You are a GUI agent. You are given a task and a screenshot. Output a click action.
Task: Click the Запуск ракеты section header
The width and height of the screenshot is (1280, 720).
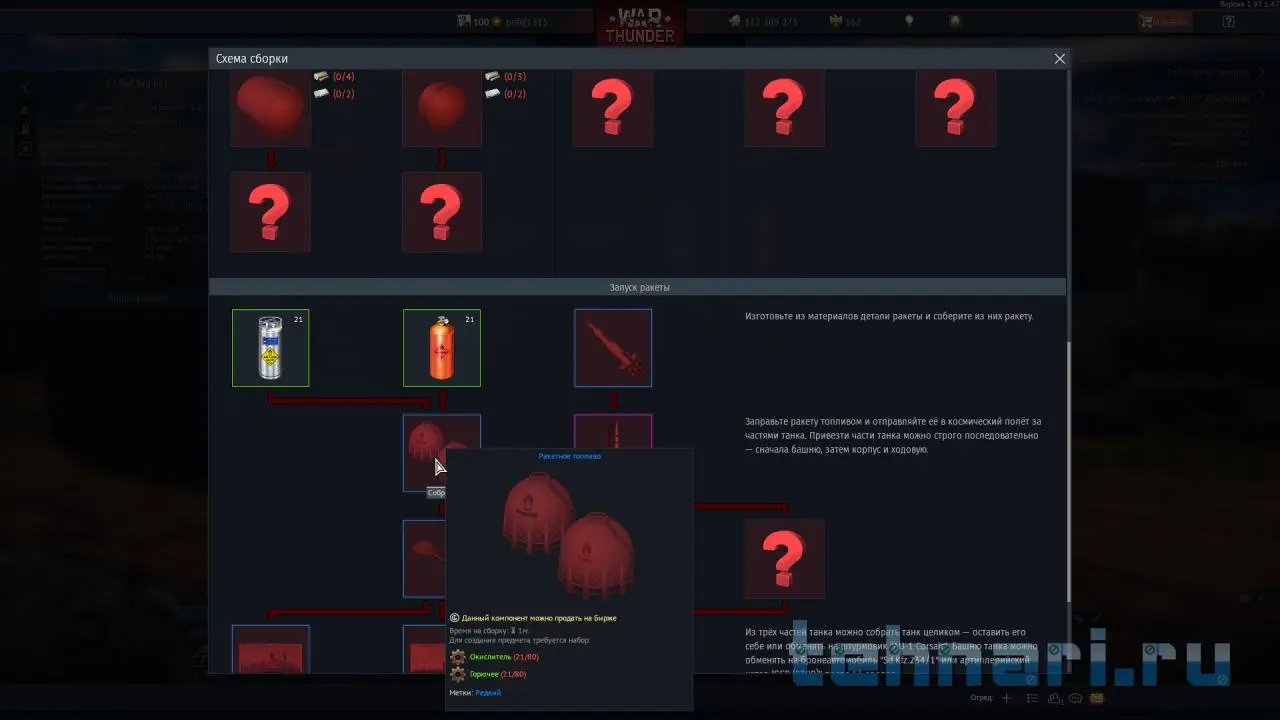coord(639,287)
